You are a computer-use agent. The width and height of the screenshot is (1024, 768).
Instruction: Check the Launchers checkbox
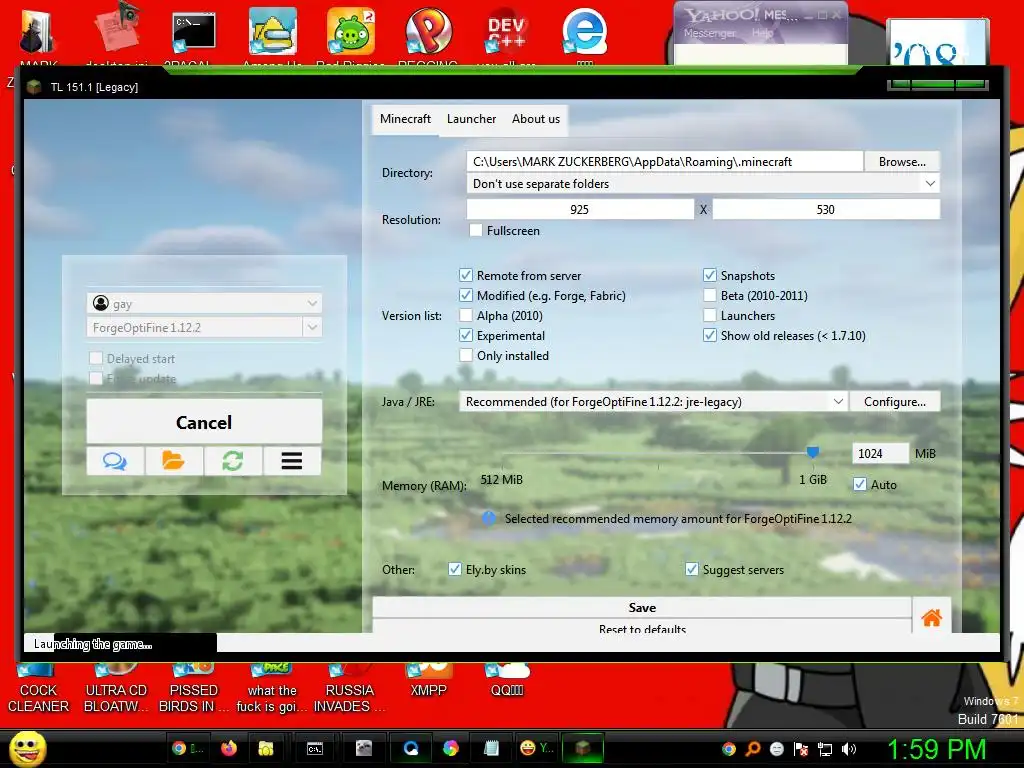[710, 315]
